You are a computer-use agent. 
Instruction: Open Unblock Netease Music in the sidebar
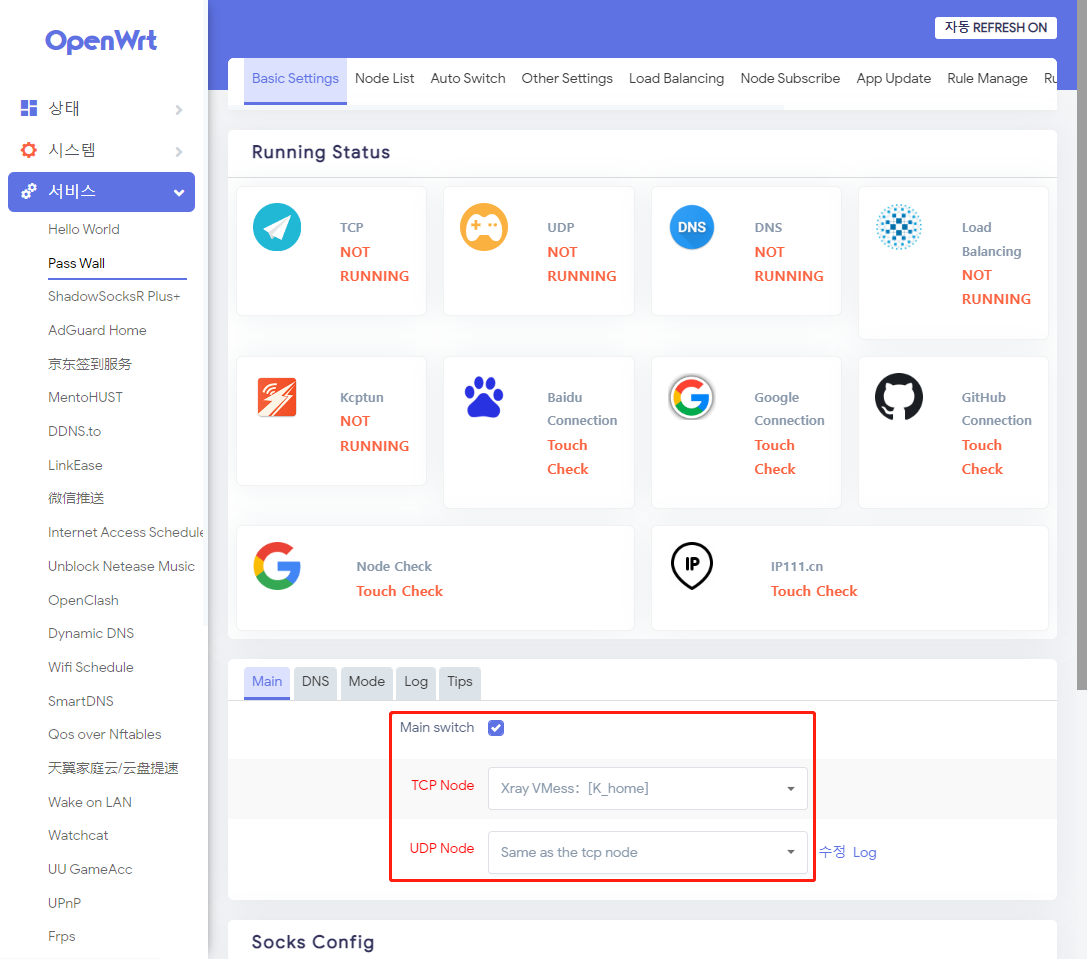point(121,567)
